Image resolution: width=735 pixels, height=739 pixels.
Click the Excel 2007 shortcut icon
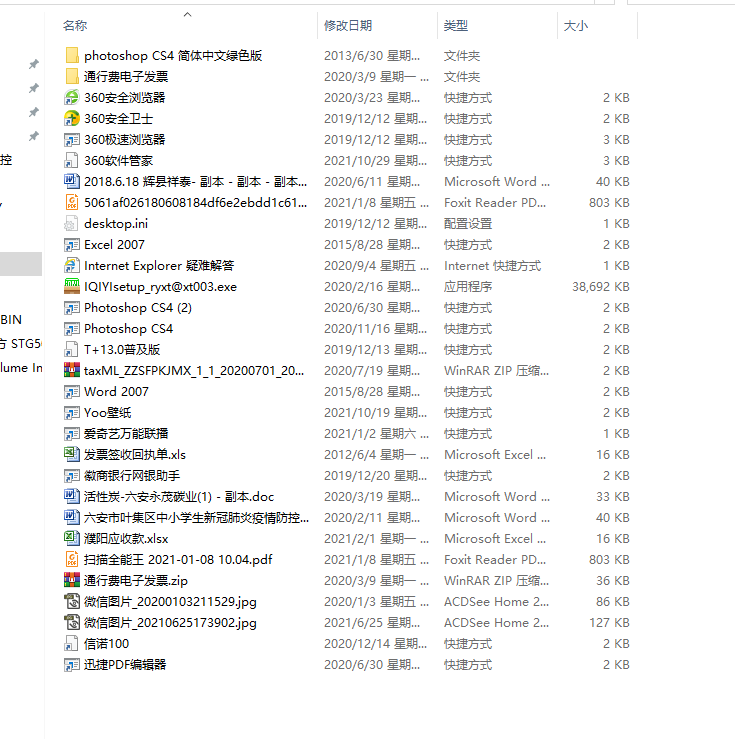click(x=72, y=245)
